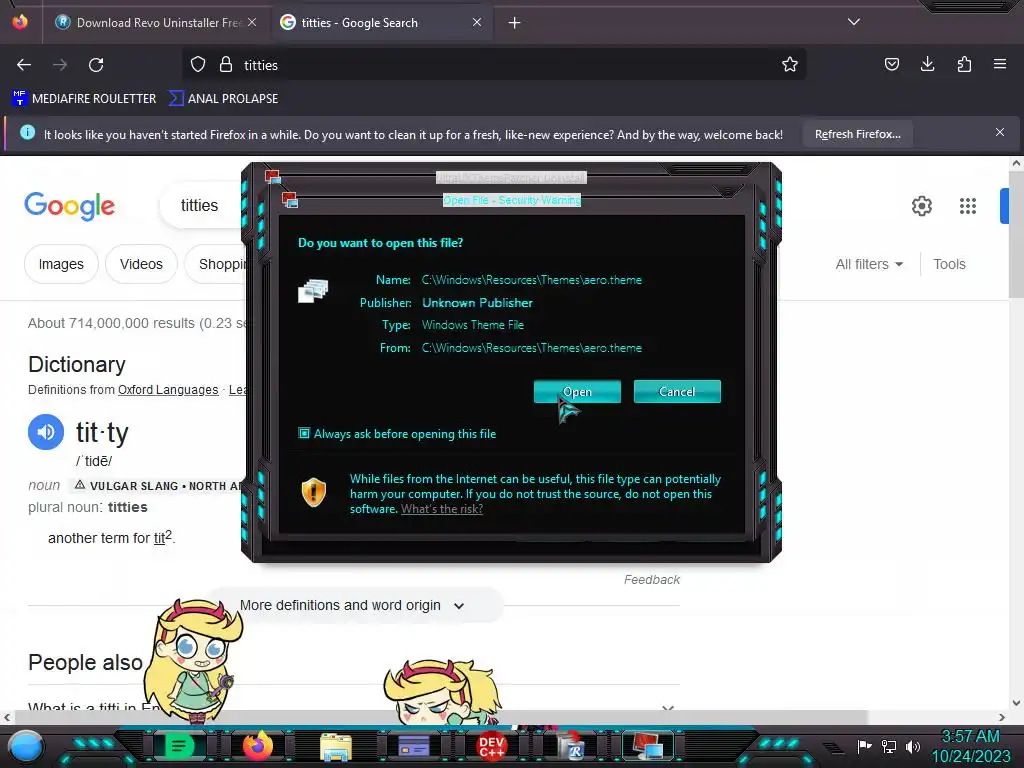This screenshot has width=1024, height=768.
Task: Click the Google search box
Action: coord(201,206)
